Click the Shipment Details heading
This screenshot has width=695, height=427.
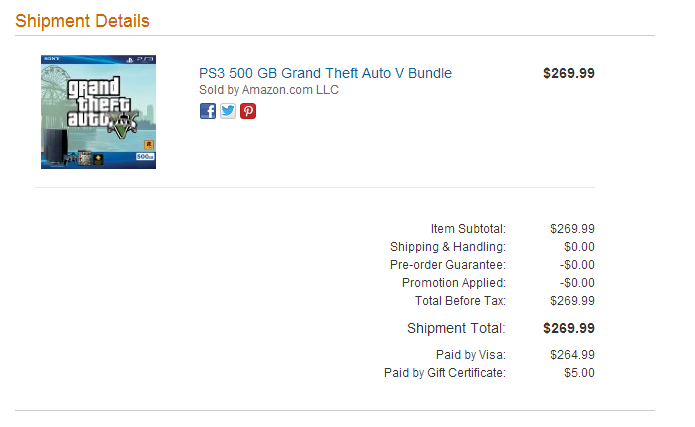82,21
